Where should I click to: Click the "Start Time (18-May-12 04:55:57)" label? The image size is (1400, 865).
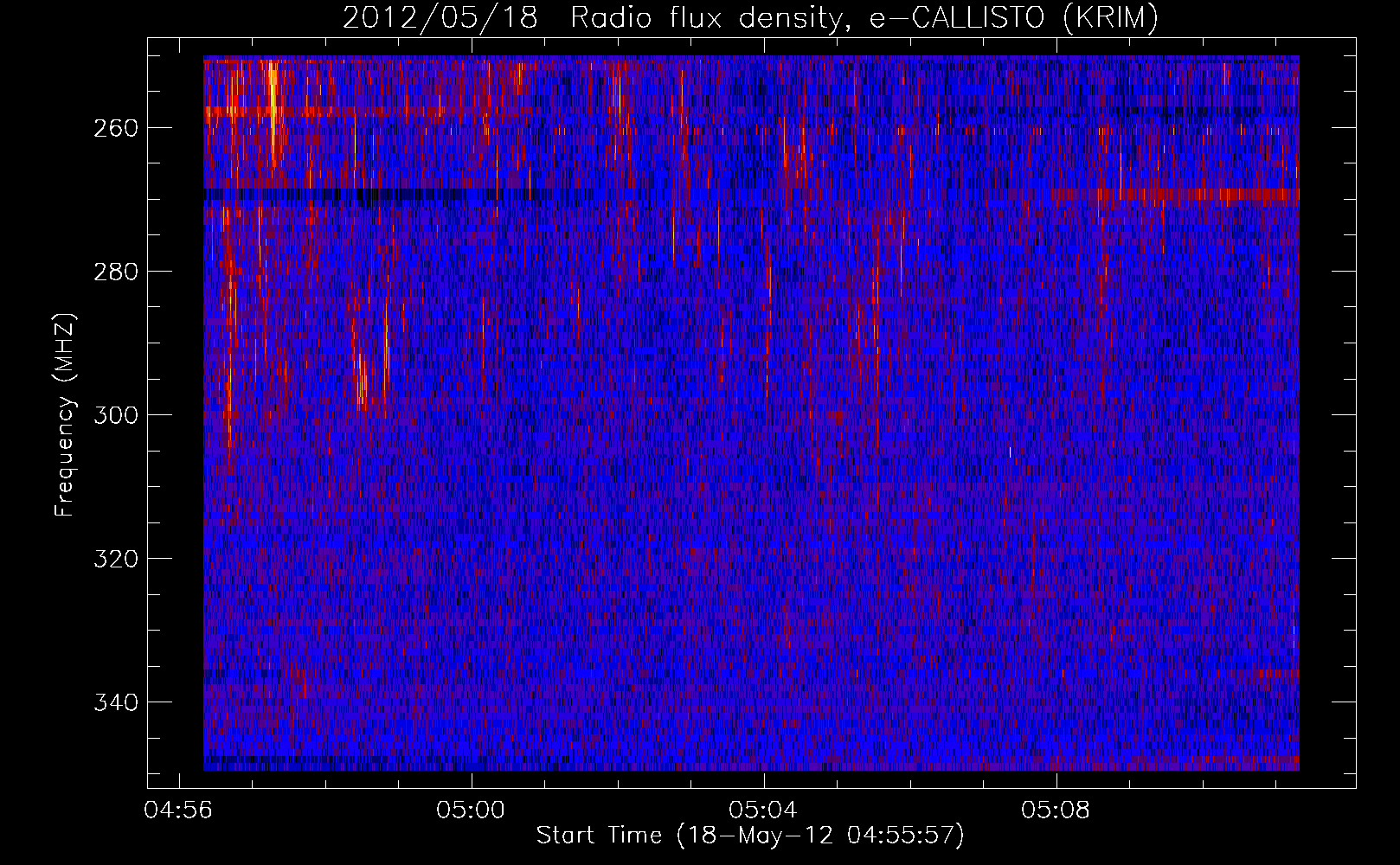pos(750,836)
